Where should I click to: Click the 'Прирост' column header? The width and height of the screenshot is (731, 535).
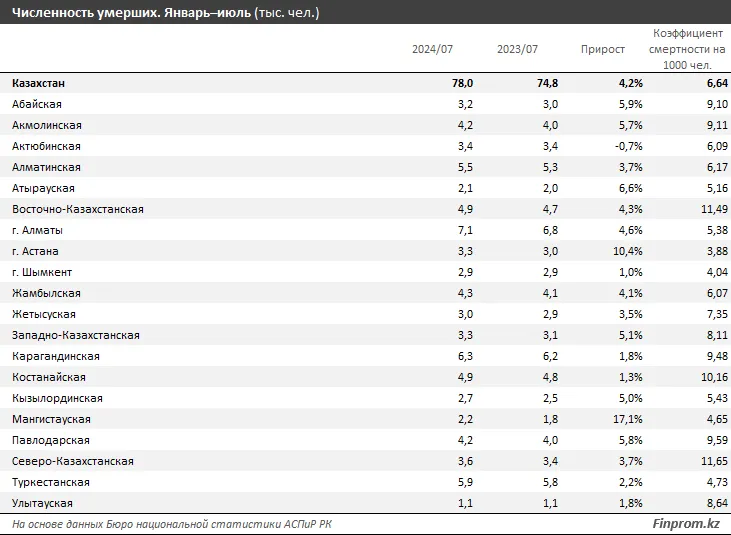pos(603,49)
